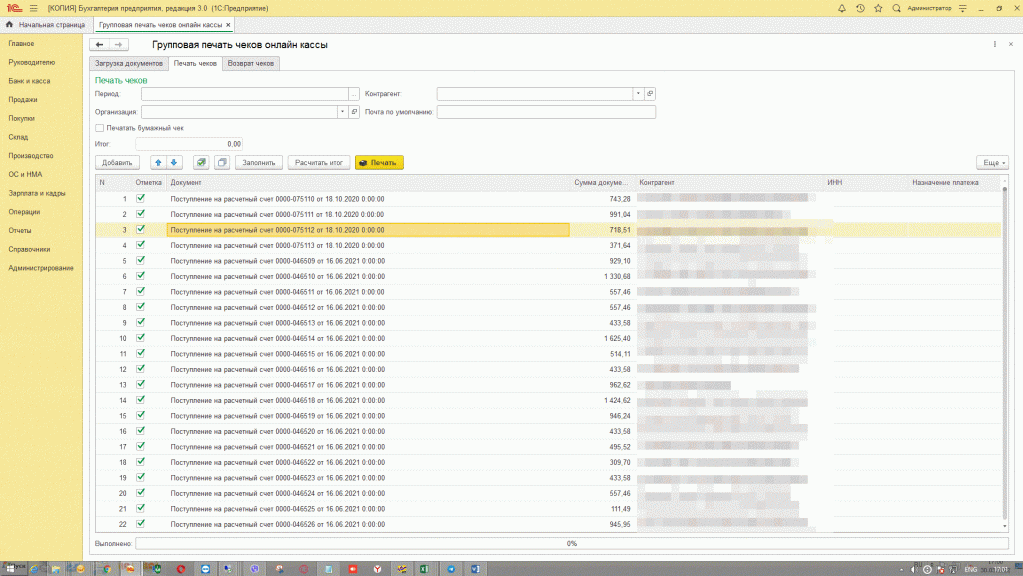Viewport: 1023px width, 576px height.
Task: Click the Выполнено progress bar
Action: click(572, 543)
